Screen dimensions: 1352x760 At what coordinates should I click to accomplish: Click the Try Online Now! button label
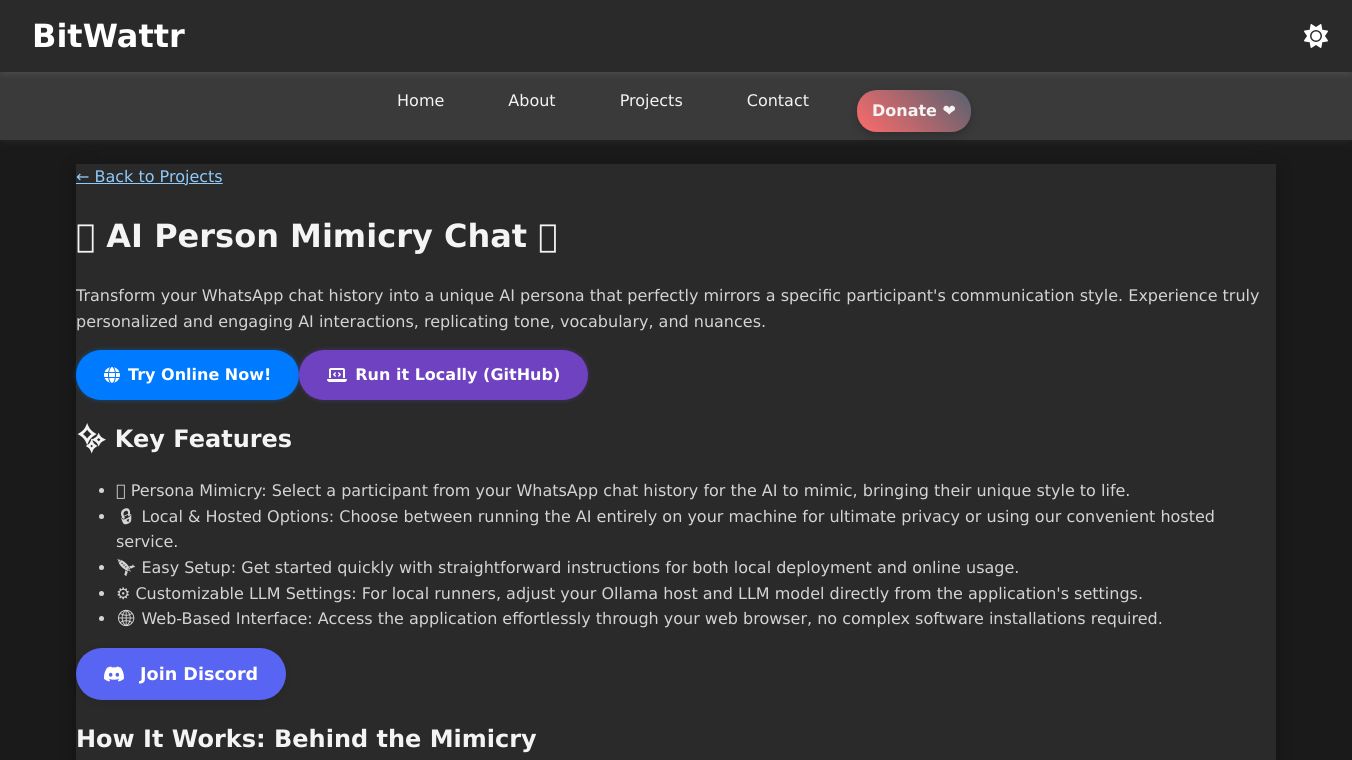[x=199, y=374]
